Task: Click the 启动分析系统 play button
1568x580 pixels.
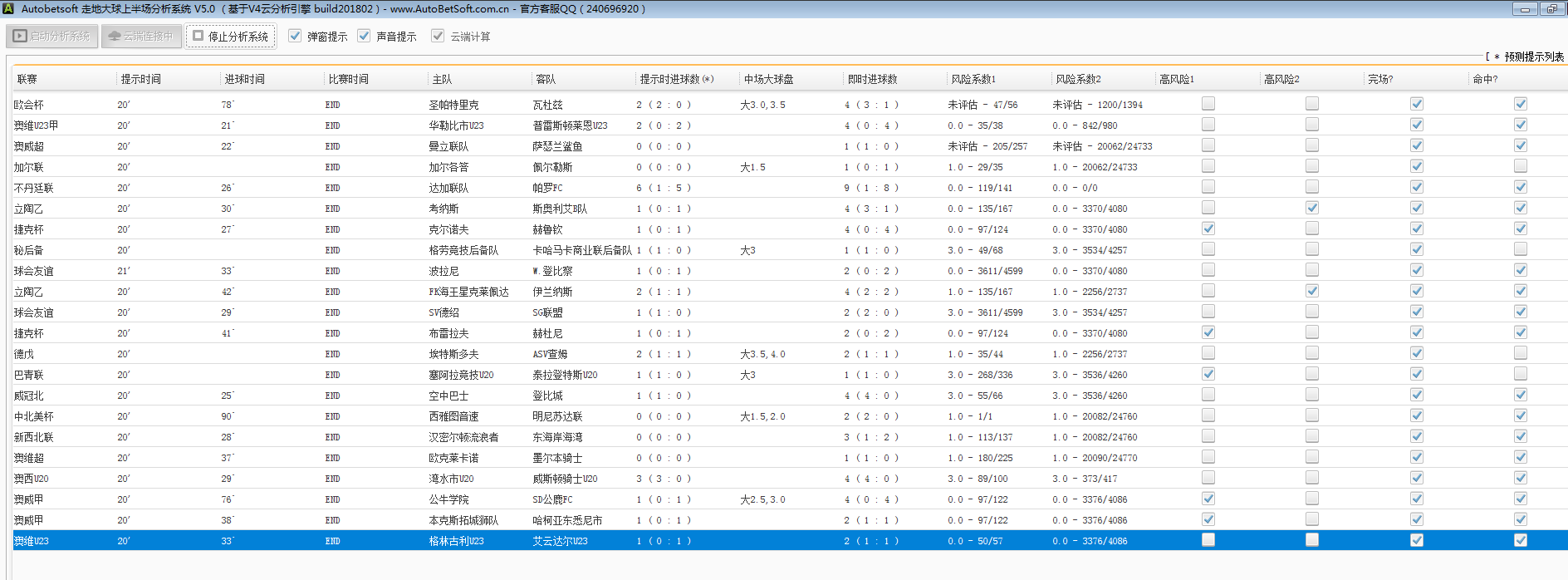Action: pyautogui.click(x=52, y=37)
